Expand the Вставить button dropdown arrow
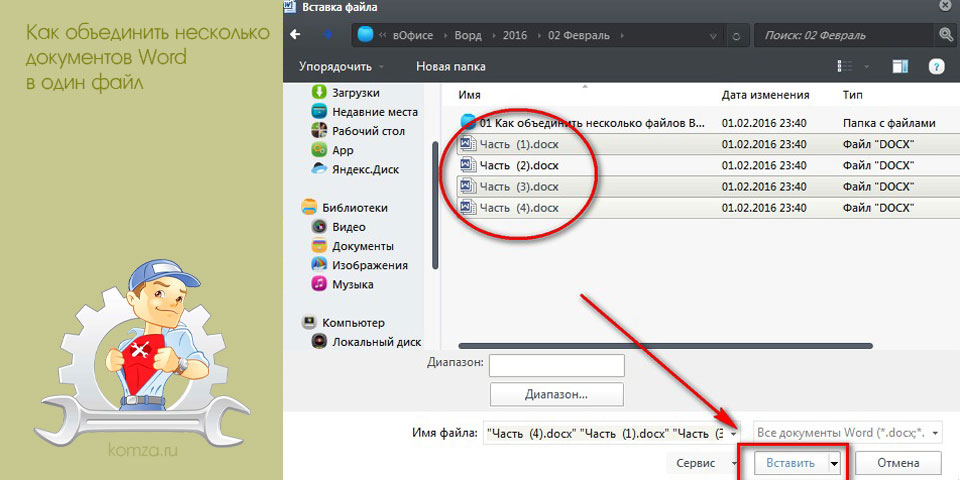This screenshot has height=480, width=960. [x=834, y=463]
